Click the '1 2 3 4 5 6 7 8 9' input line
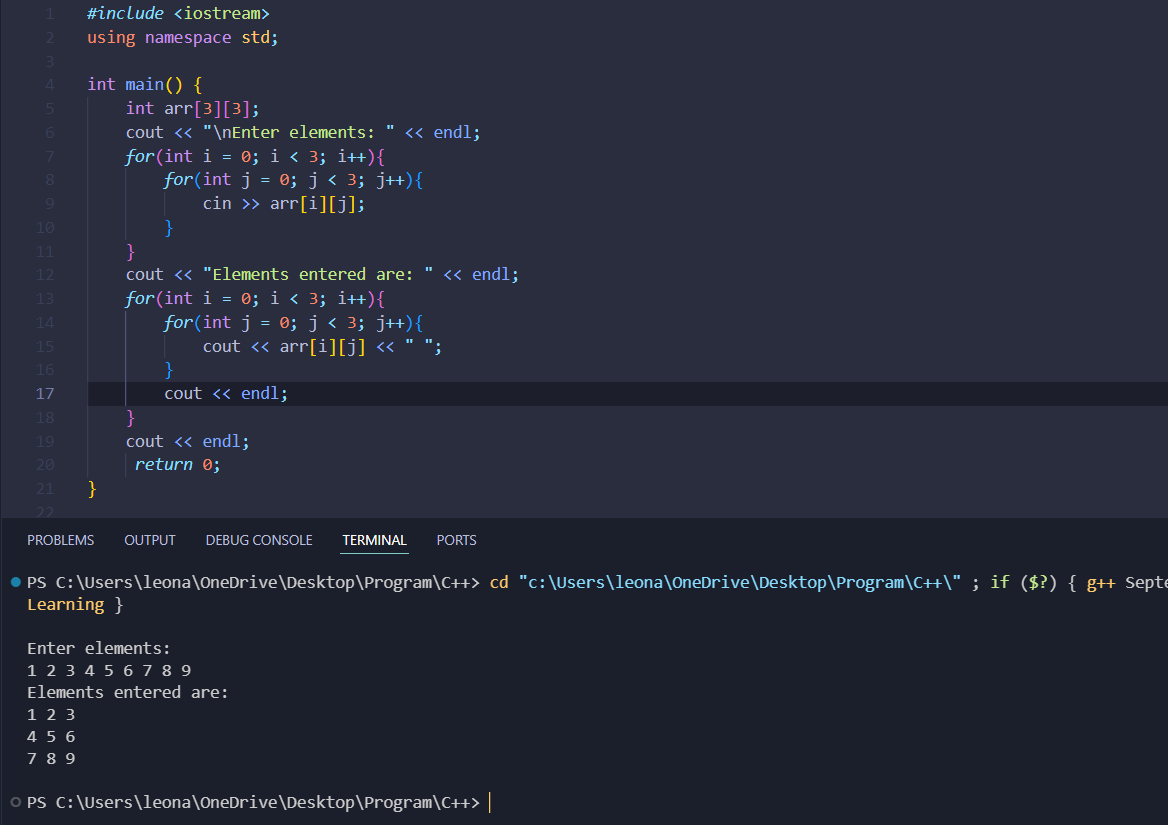The height and width of the screenshot is (825, 1168). pos(109,671)
